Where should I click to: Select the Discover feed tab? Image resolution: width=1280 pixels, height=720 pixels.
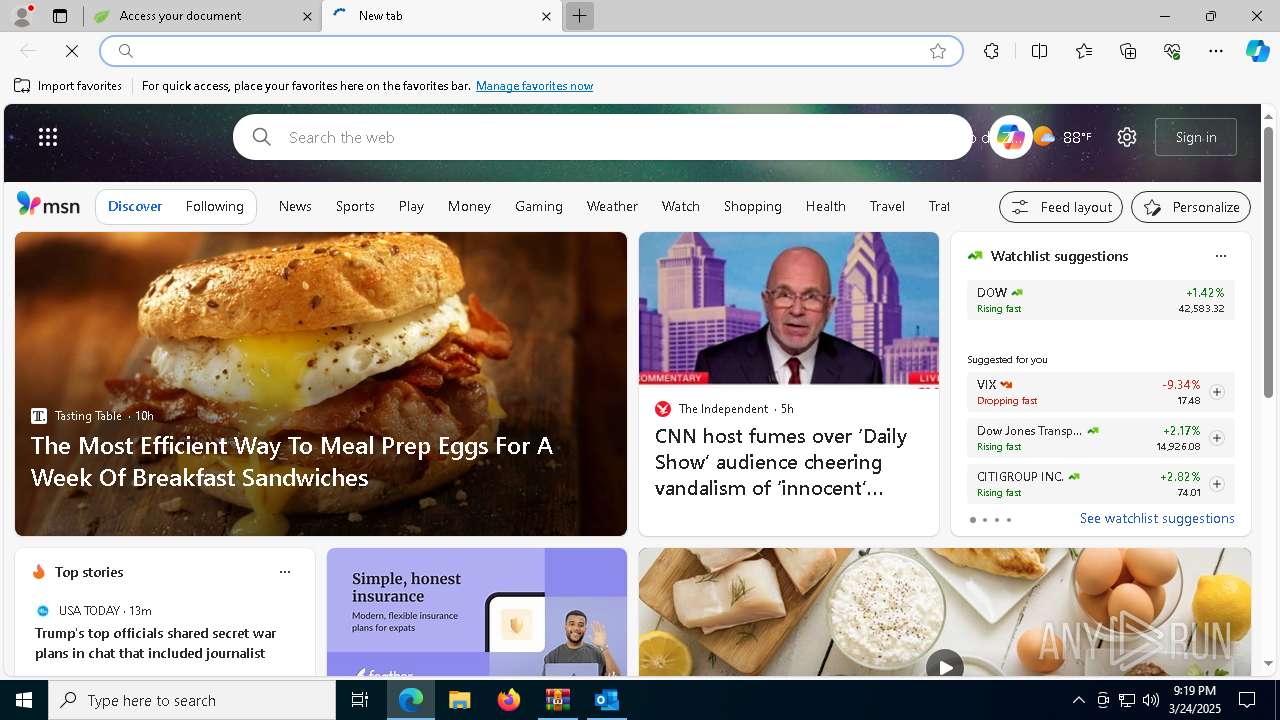tap(135, 206)
